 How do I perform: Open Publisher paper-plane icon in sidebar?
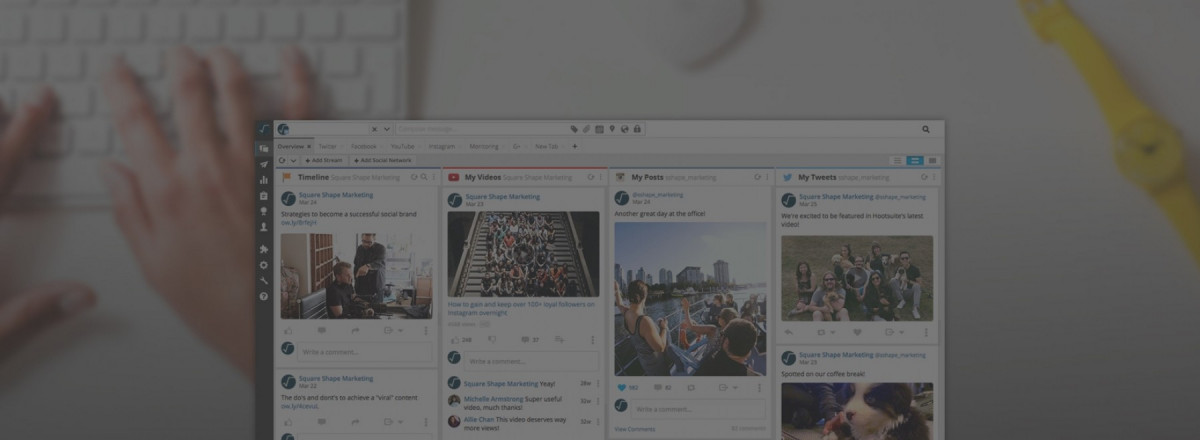pyautogui.click(x=264, y=163)
